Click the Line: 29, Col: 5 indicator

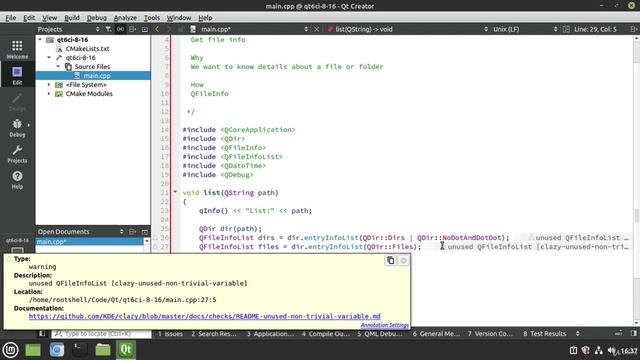(x=595, y=29)
